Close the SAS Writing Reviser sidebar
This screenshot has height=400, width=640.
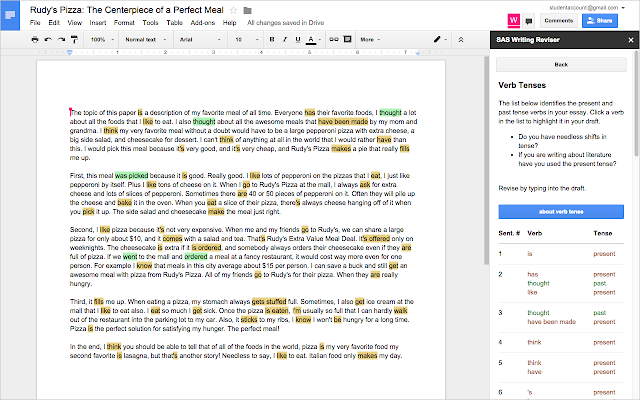[x=631, y=40]
